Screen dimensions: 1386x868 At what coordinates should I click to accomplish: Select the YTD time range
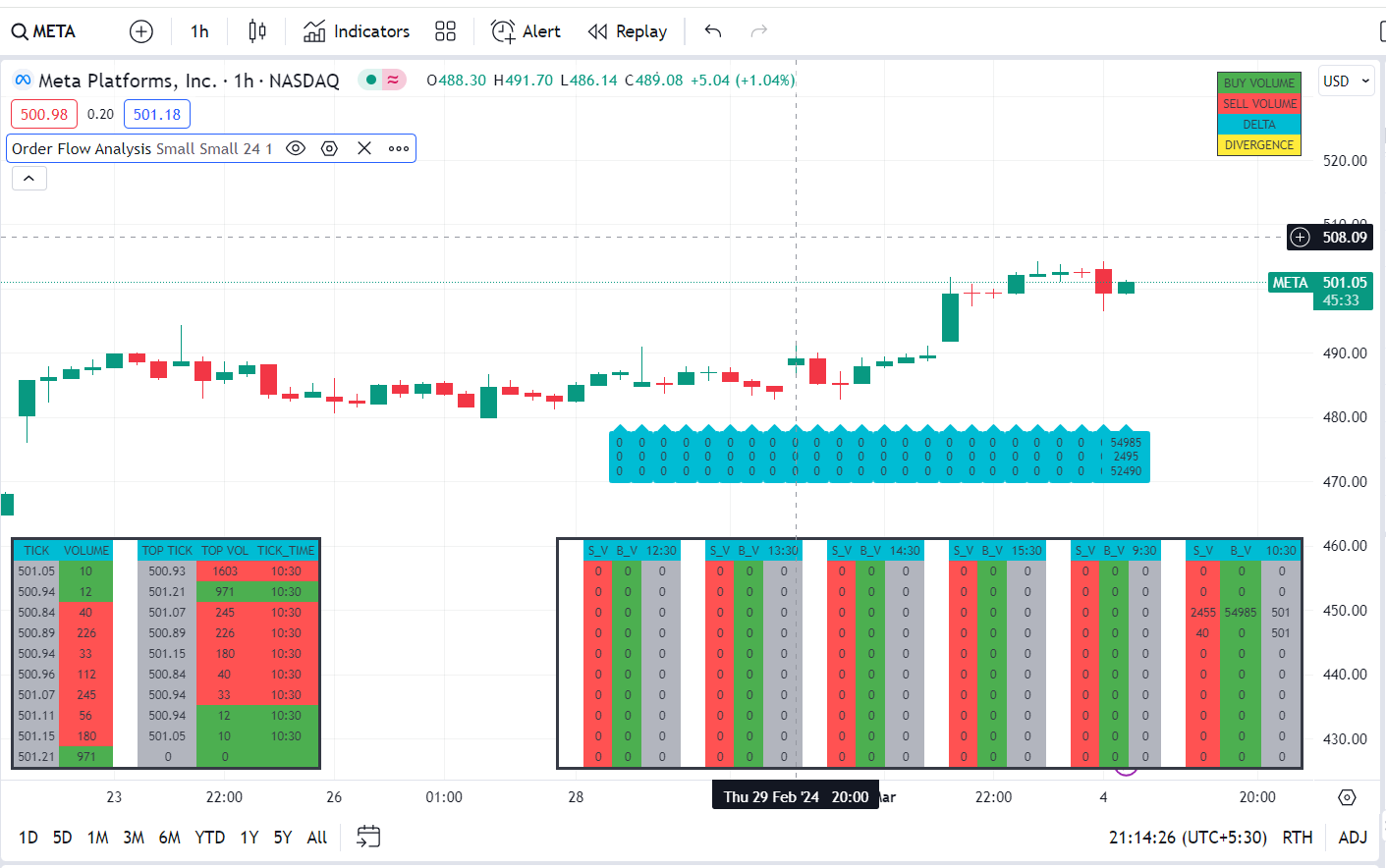point(209,838)
